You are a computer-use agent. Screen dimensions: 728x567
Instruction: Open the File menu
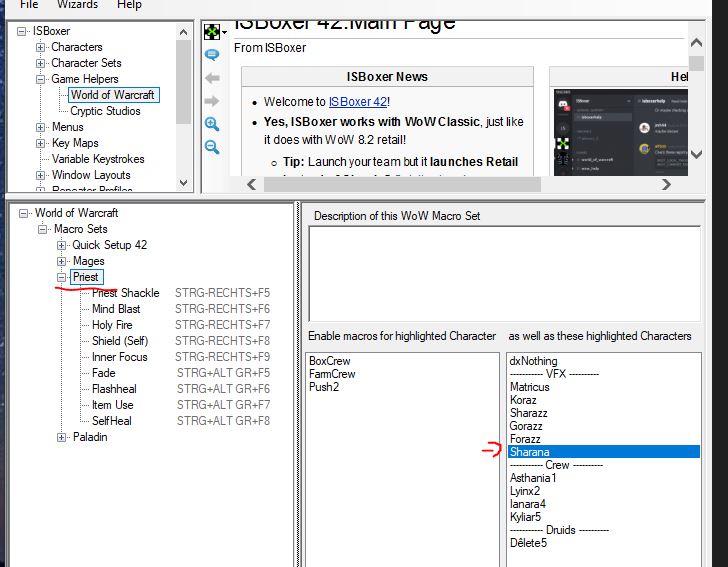coord(29,4)
